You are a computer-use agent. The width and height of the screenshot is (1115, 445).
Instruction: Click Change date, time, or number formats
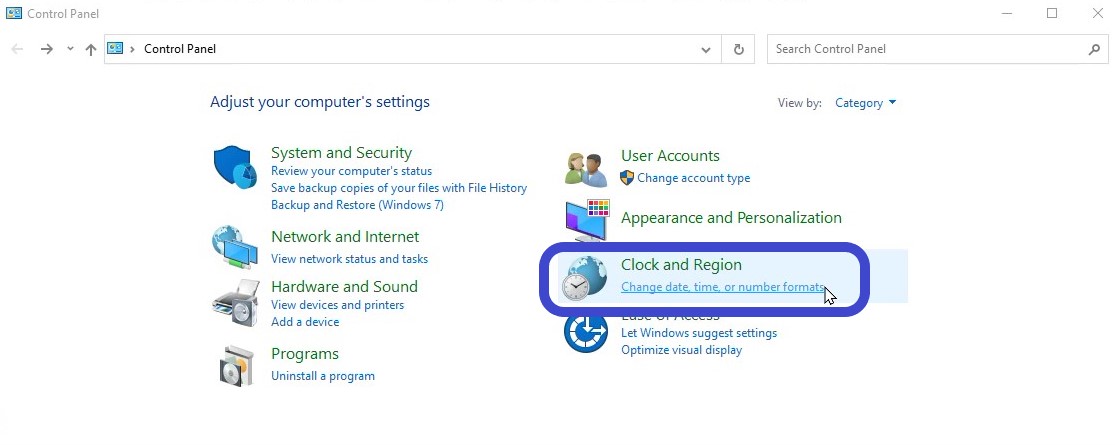722,287
